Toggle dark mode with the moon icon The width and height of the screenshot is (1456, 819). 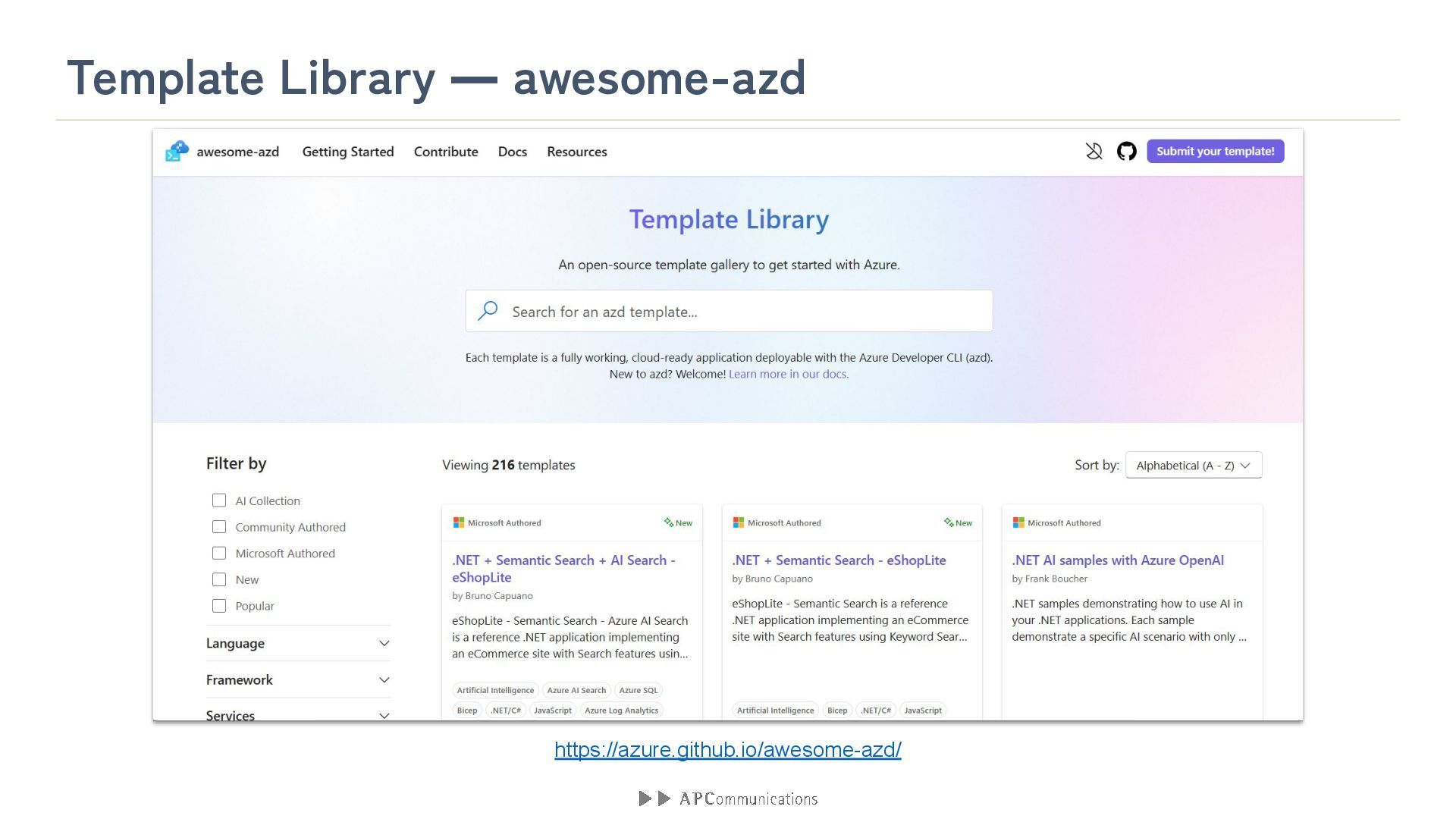(1094, 152)
